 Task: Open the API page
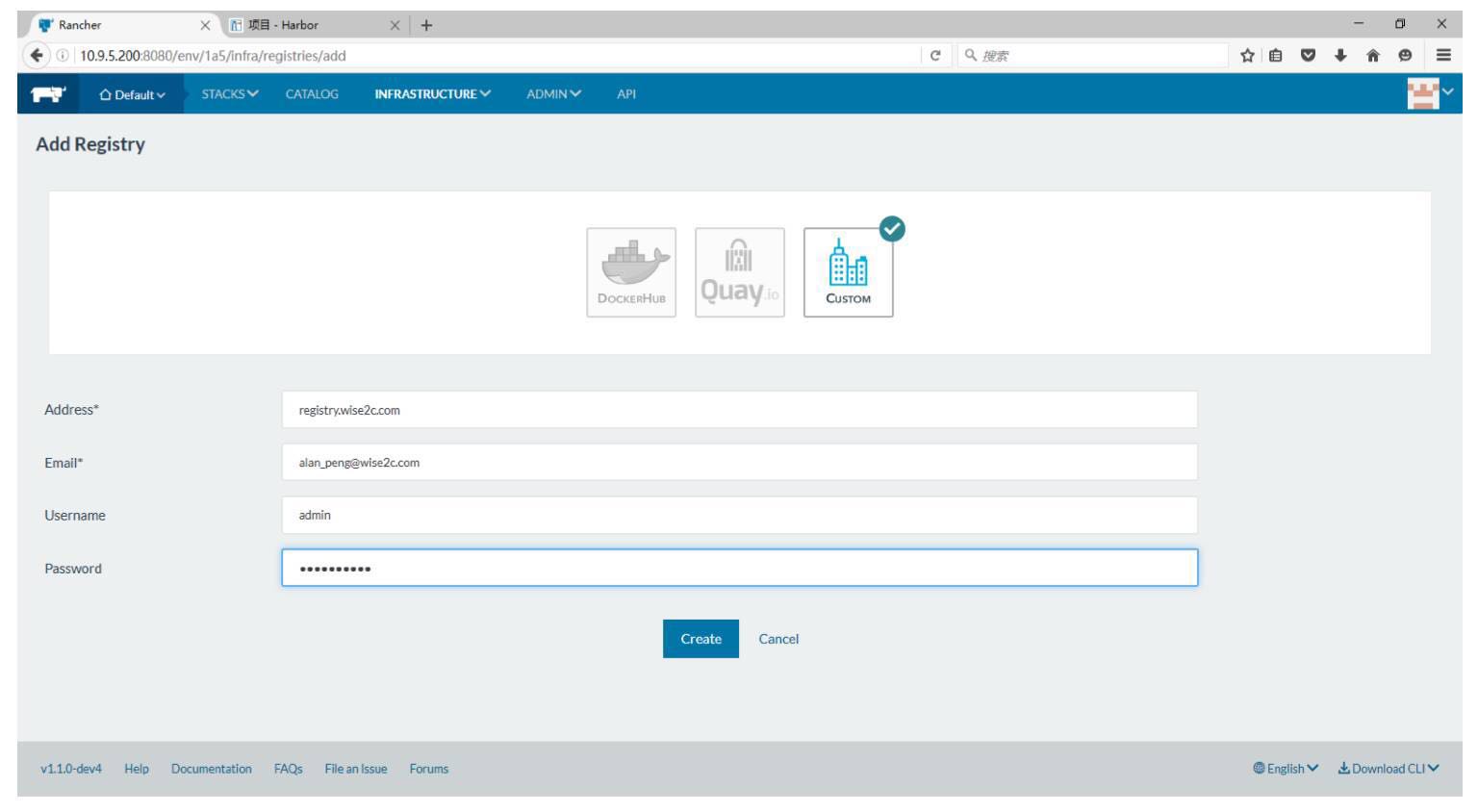[x=626, y=94]
